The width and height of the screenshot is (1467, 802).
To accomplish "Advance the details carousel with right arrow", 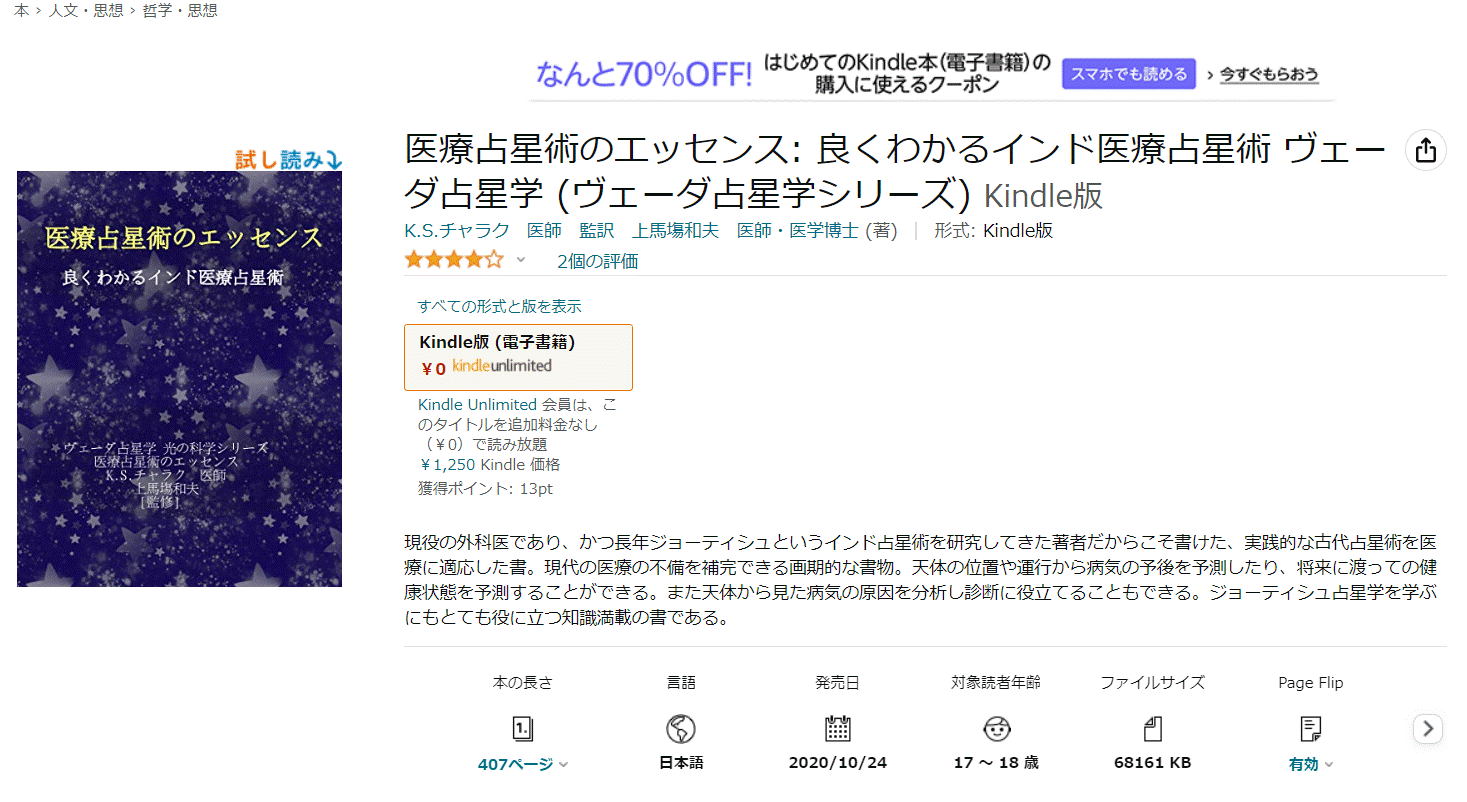I will click(x=1428, y=729).
